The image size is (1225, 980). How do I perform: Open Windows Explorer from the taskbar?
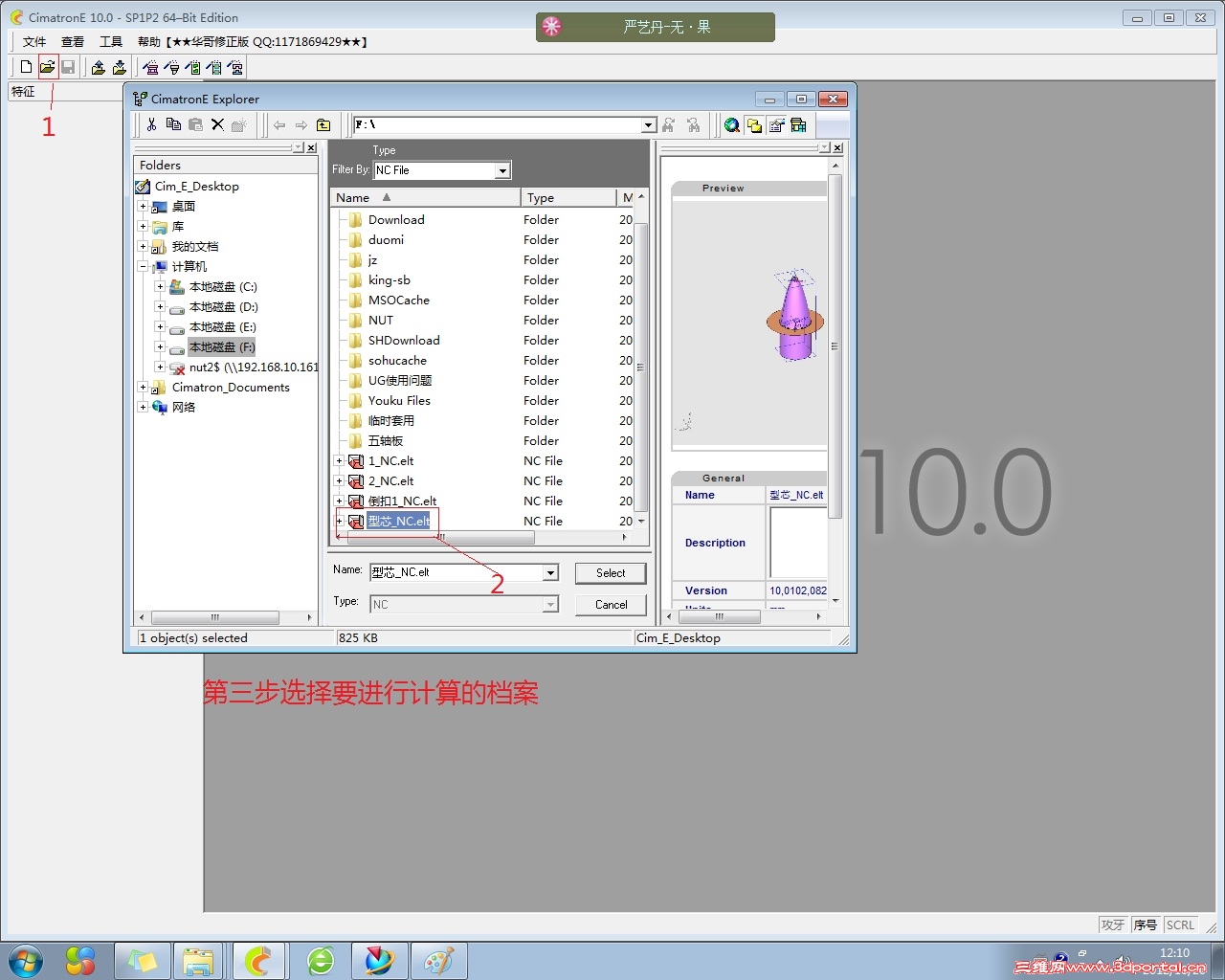[198, 961]
